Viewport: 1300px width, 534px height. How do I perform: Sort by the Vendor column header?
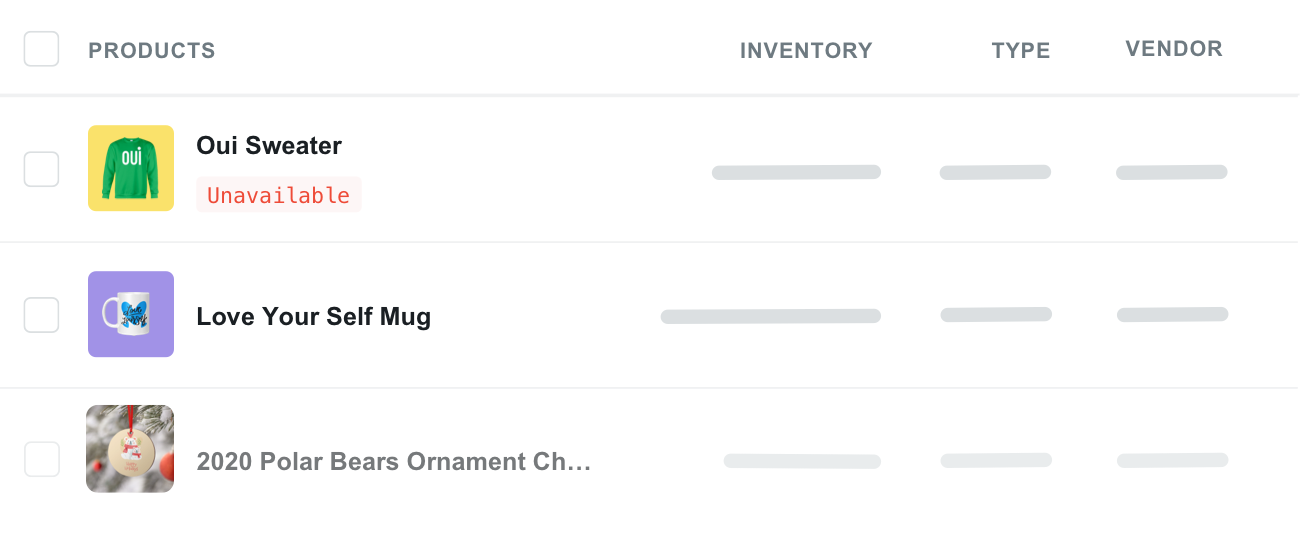[x=1174, y=49]
